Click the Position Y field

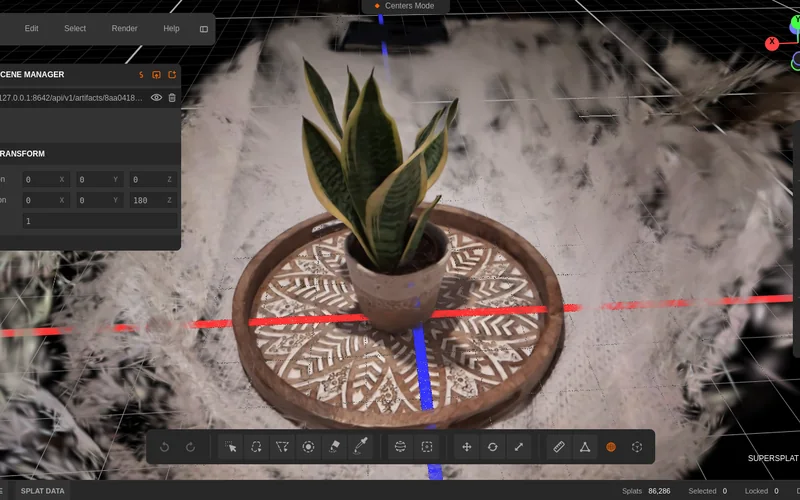[99, 180]
